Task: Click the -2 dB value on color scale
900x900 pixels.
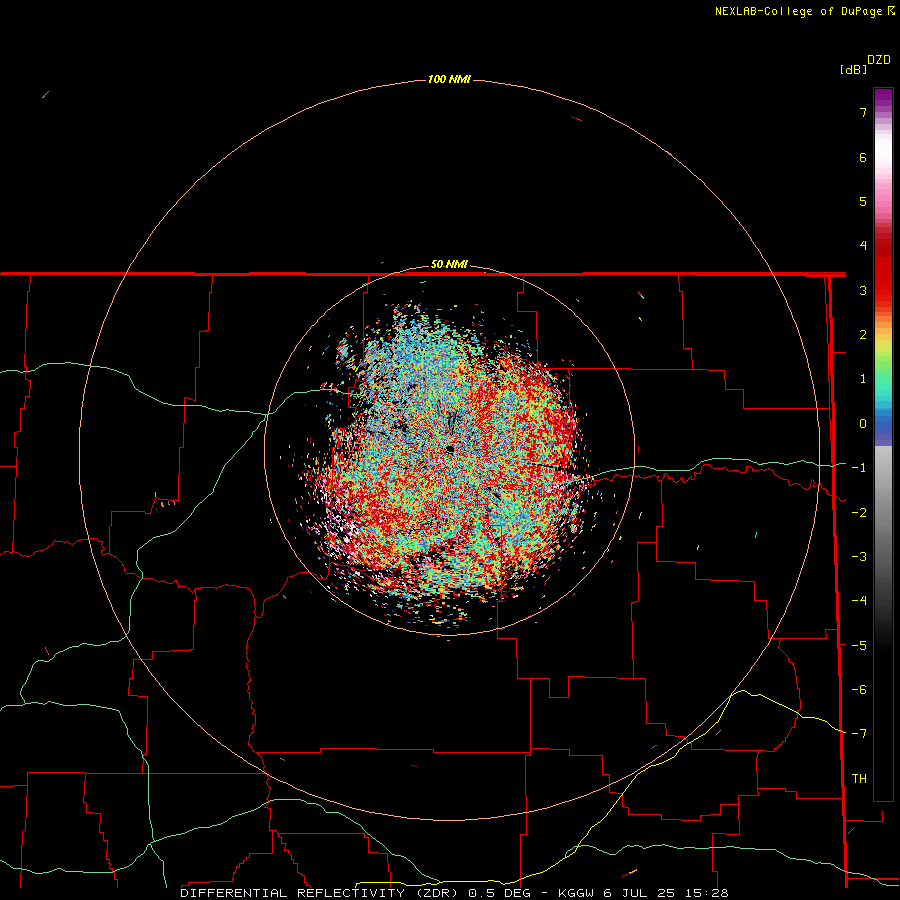Action: [859, 512]
